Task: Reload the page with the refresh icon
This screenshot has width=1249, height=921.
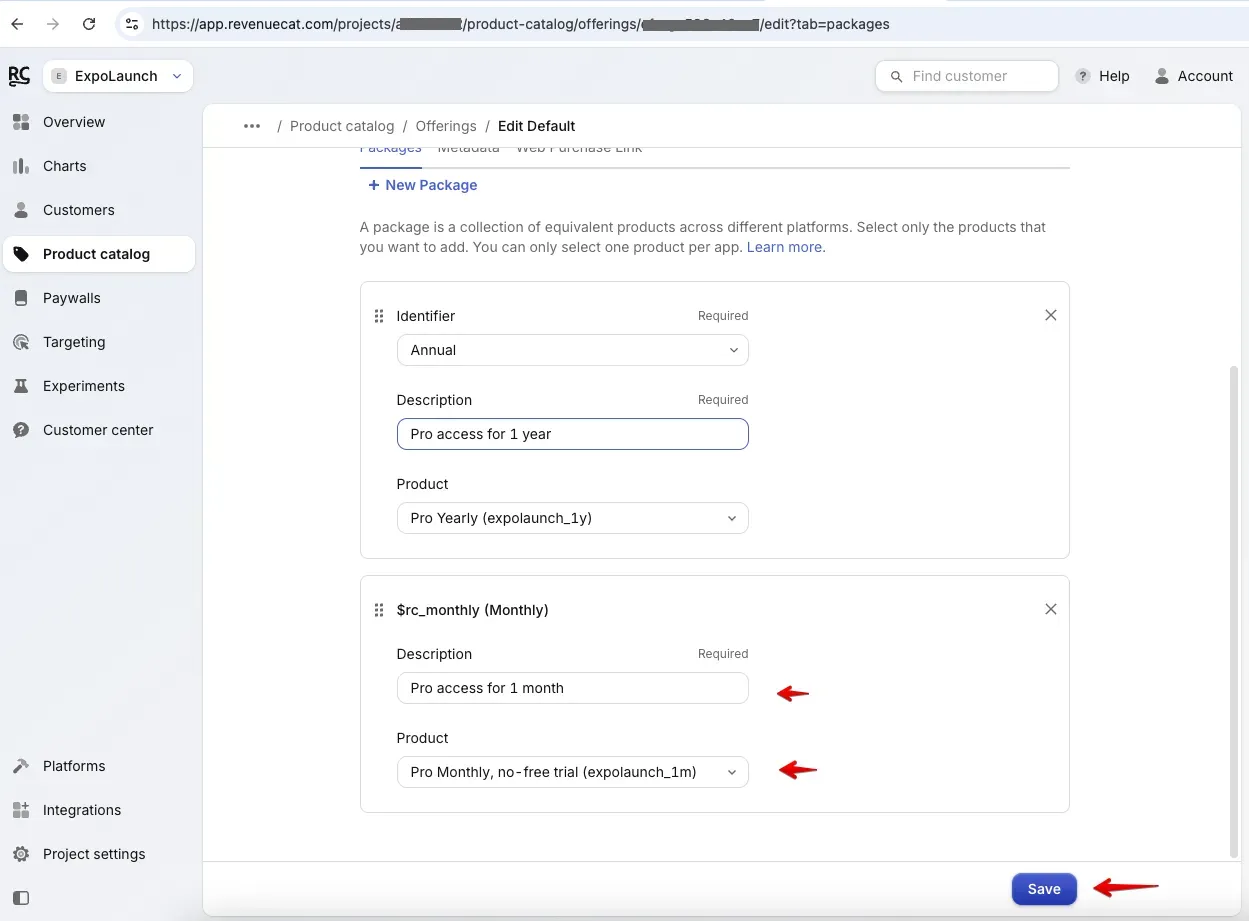Action: pyautogui.click(x=89, y=23)
